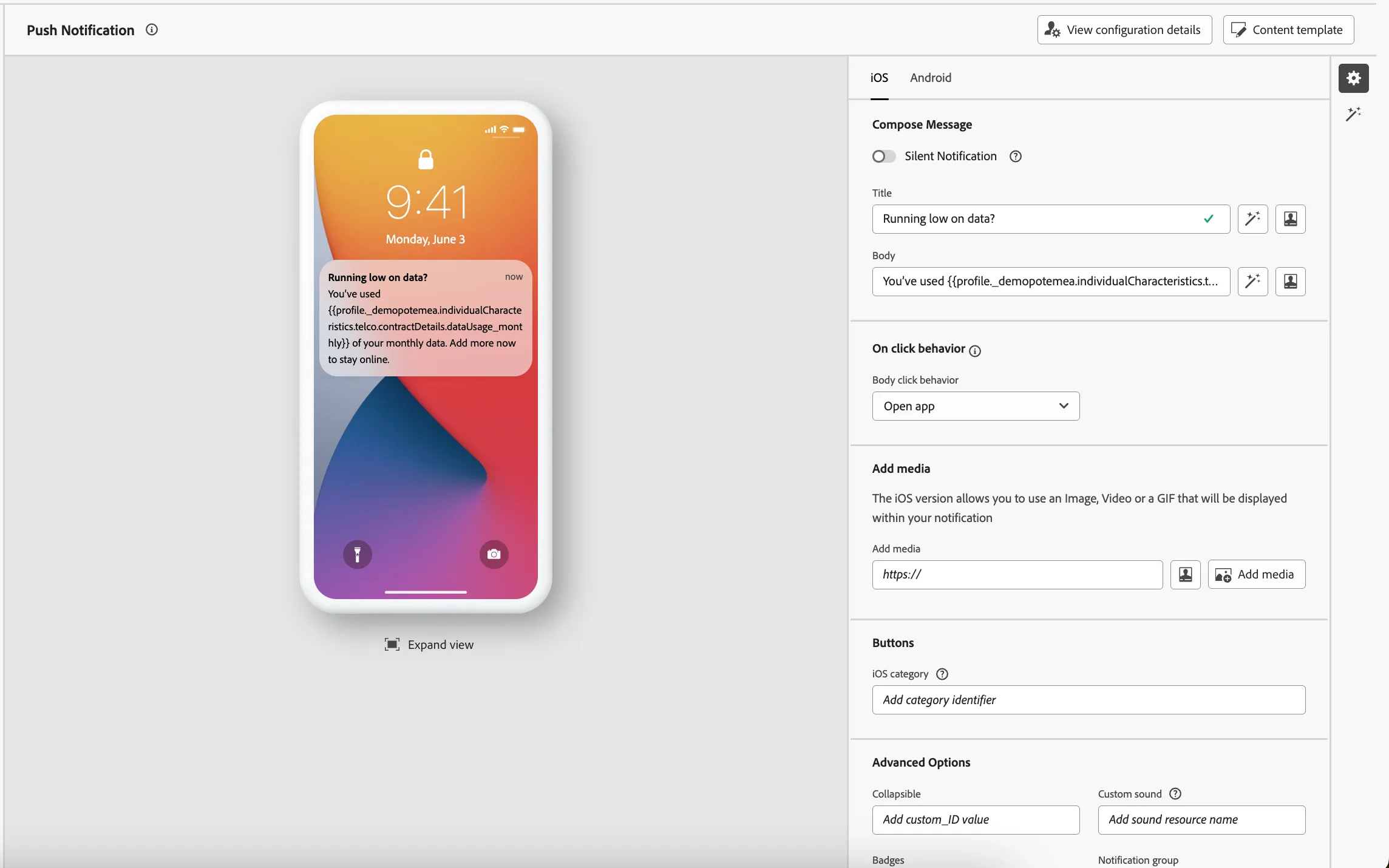
Task: Click help icon beside iOS category
Action: coord(942,674)
